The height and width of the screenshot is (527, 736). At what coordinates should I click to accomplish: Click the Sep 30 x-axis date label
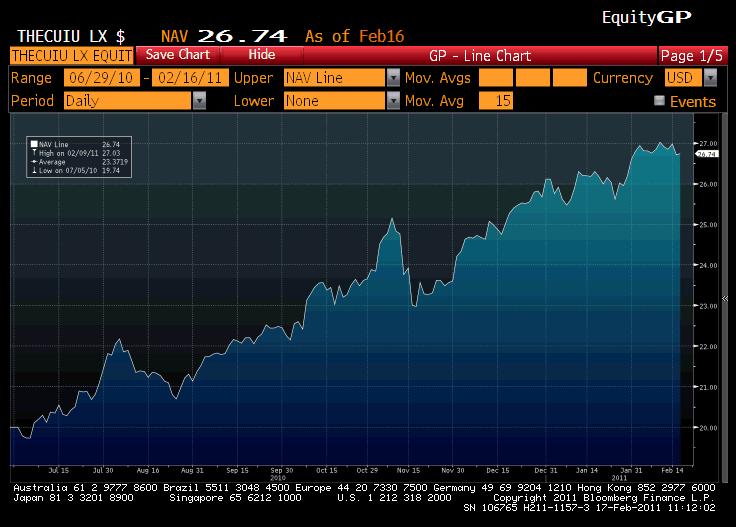coord(282,470)
